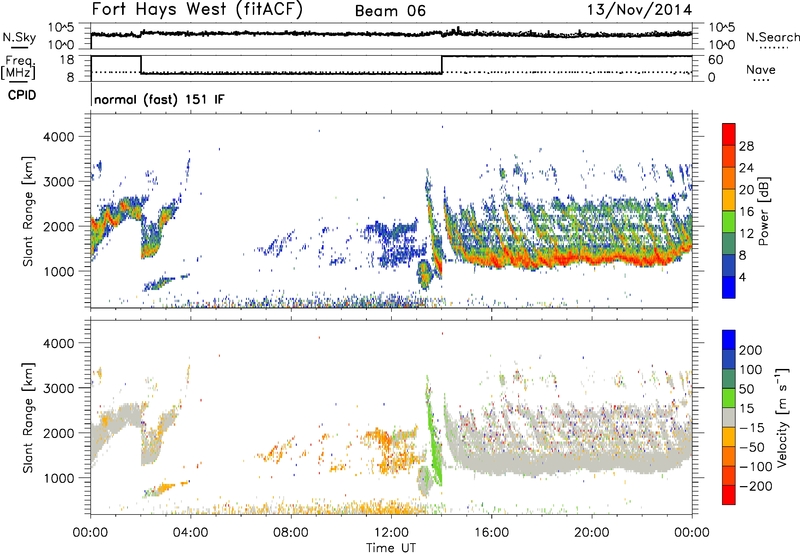Click the light green Power color bar segment
Image resolution: width=800 pixels, height=554 pixels.
click(x=729, y=221)
